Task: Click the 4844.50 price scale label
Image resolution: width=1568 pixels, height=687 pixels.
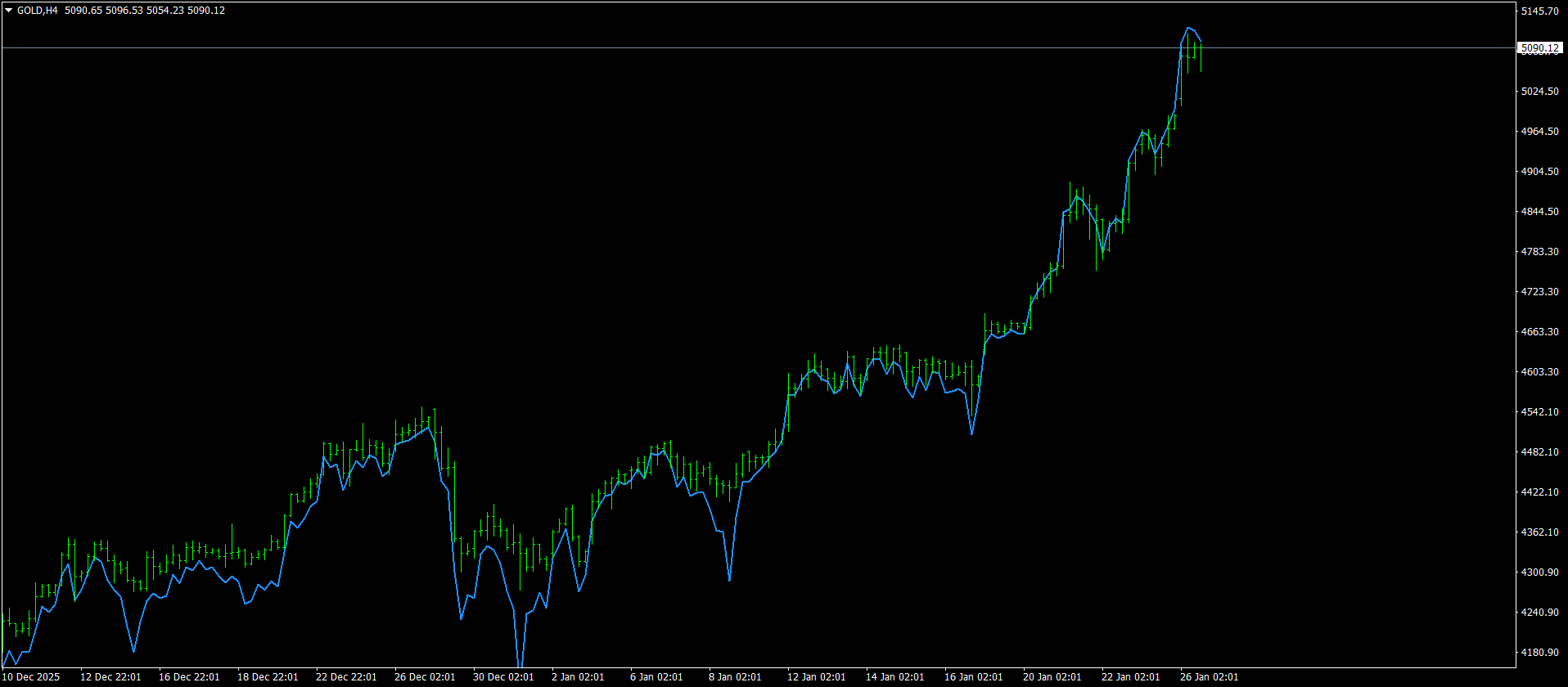Action: (1539, 212)
